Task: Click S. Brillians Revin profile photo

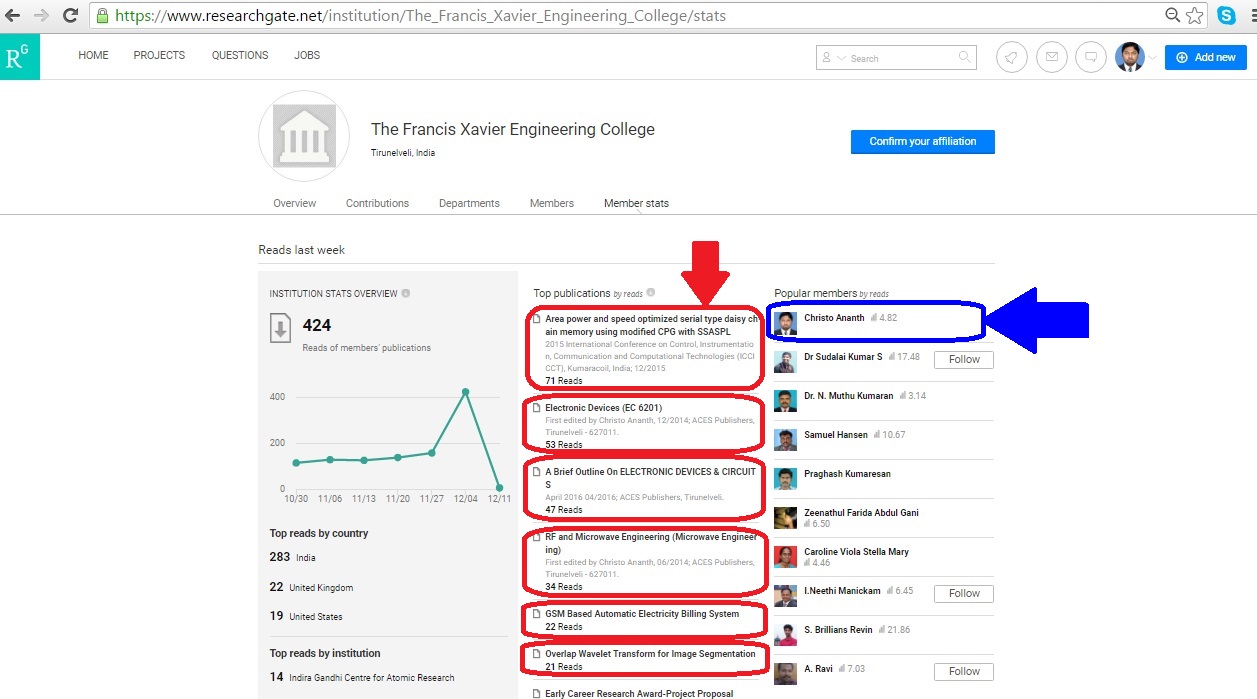Action: pos(785,635)
